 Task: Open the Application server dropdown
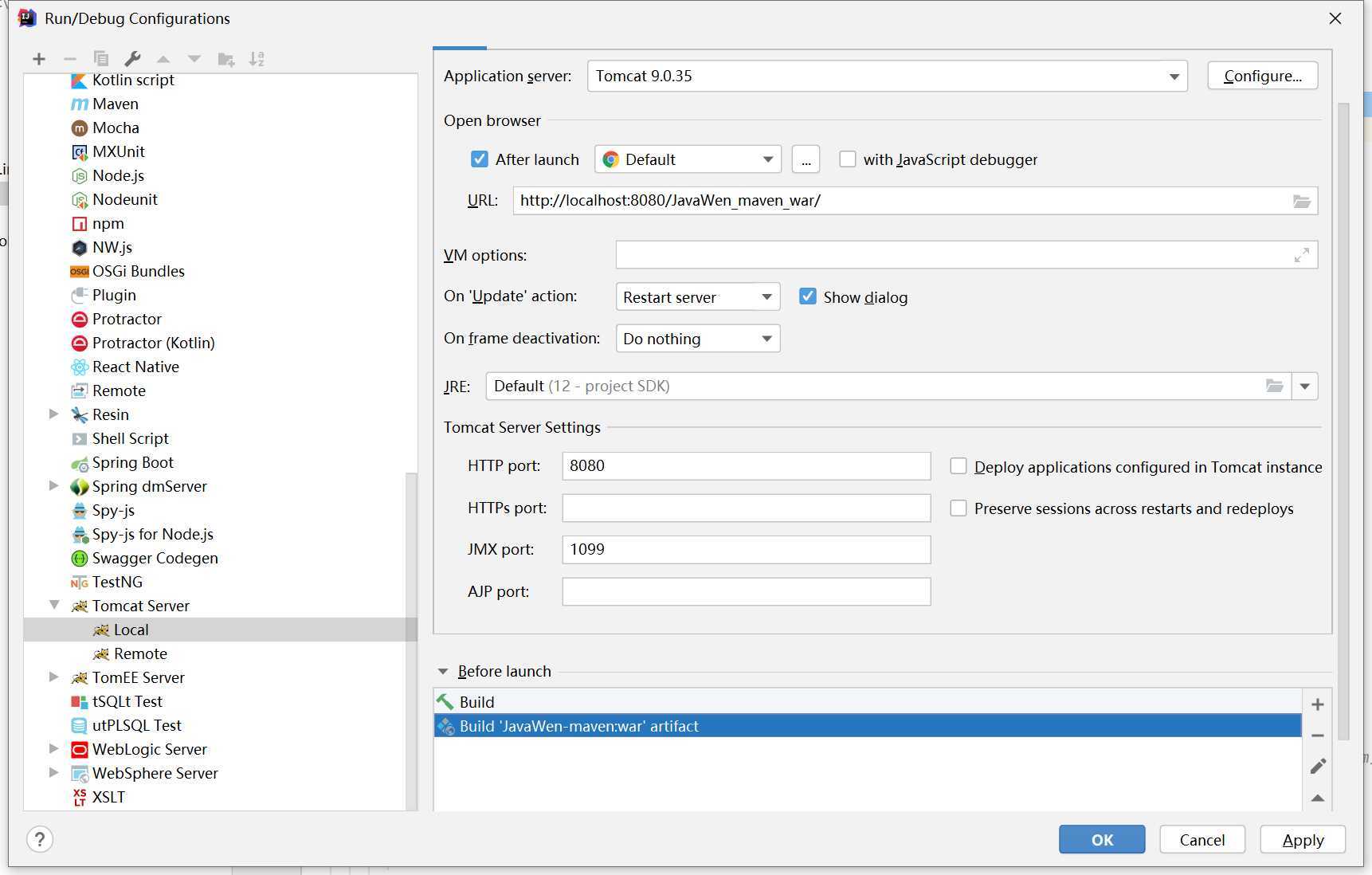click(x=888, y=77)
